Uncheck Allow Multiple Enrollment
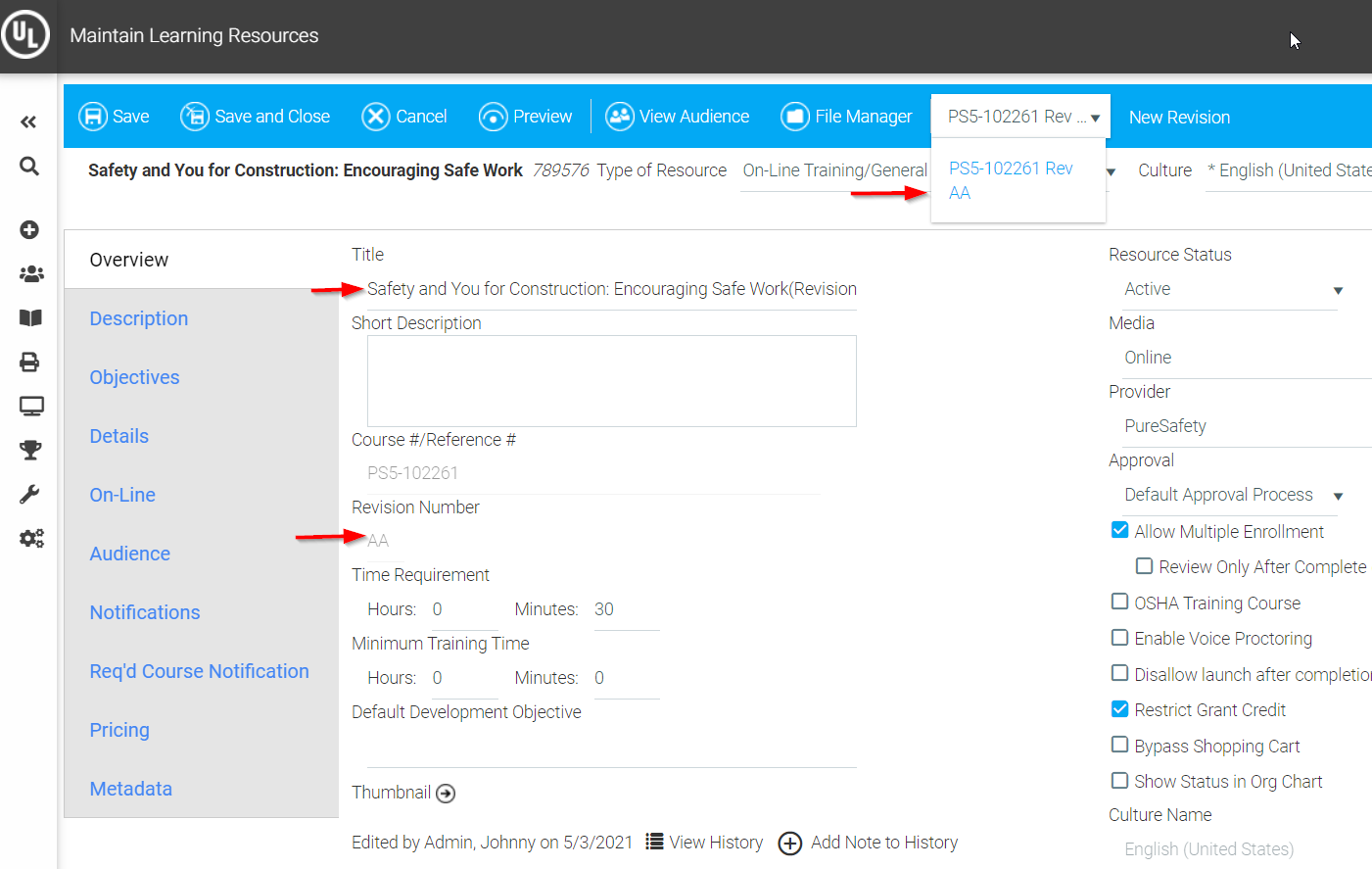Screen dimensions: 1372x869 [x=1120, y=530]
